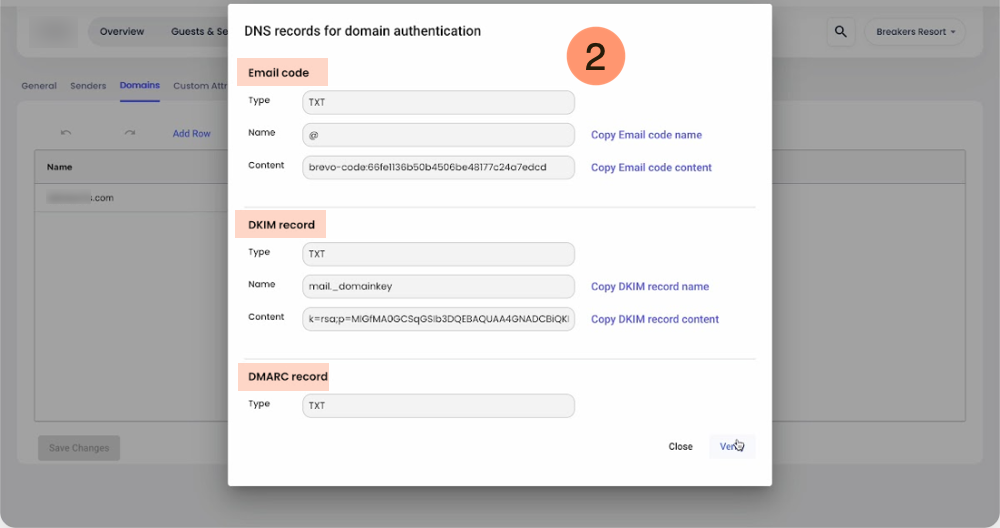Copy Email code name

tap(646, 135)
